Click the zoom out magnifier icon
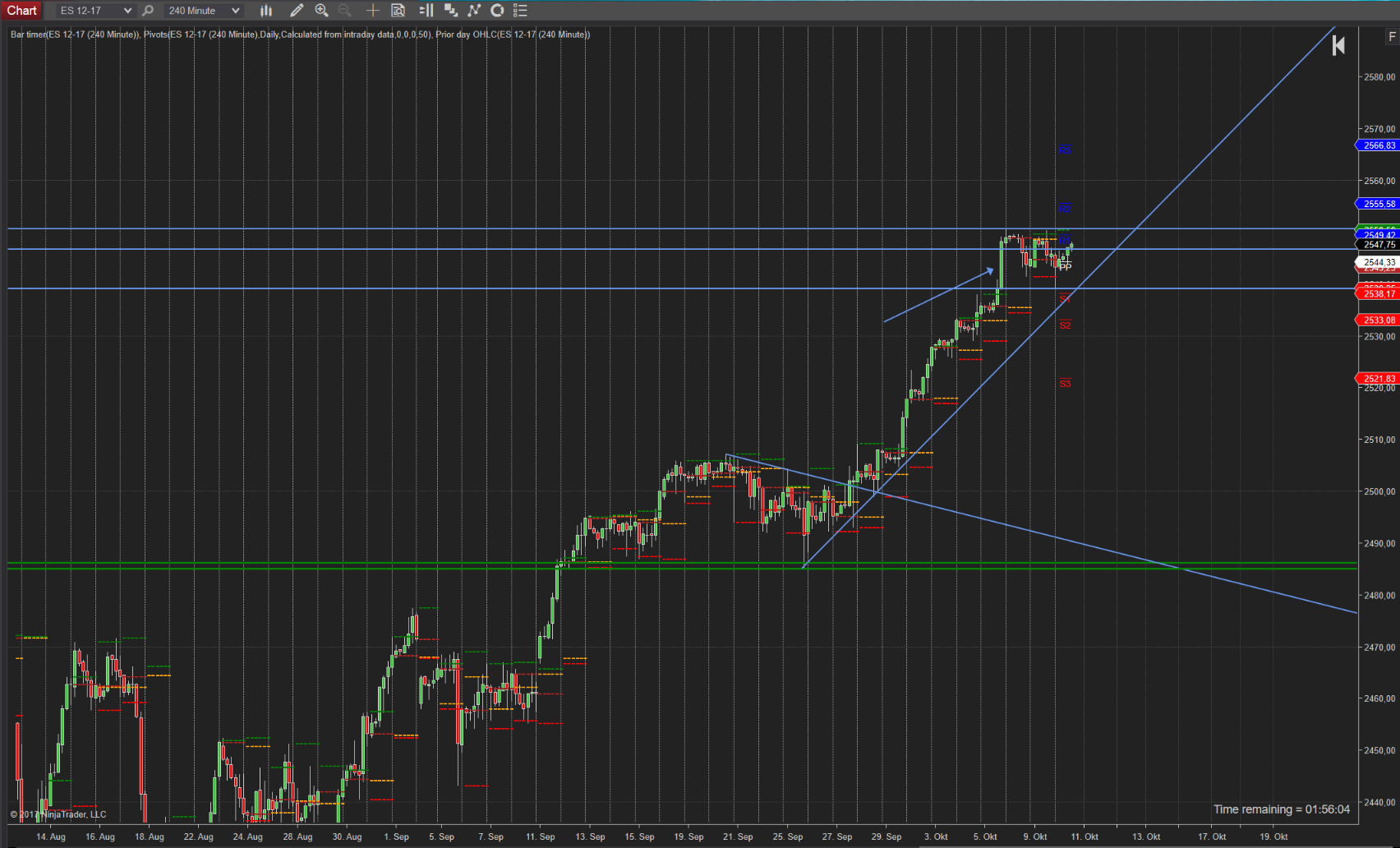 [344, 11]
